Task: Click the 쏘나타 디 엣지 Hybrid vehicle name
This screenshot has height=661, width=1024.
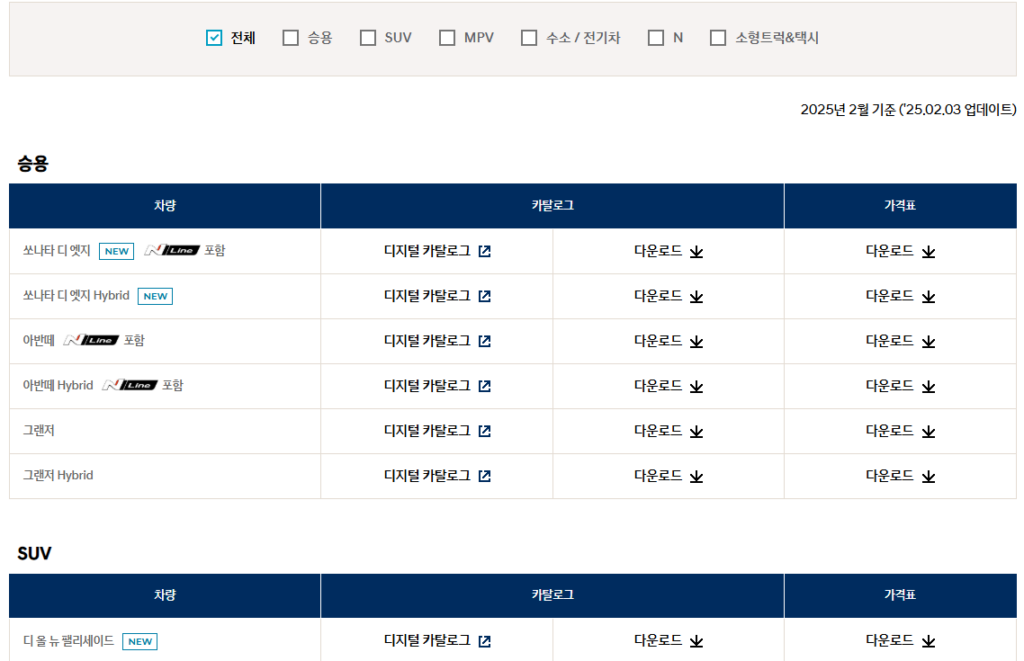Action: (76, 296)
